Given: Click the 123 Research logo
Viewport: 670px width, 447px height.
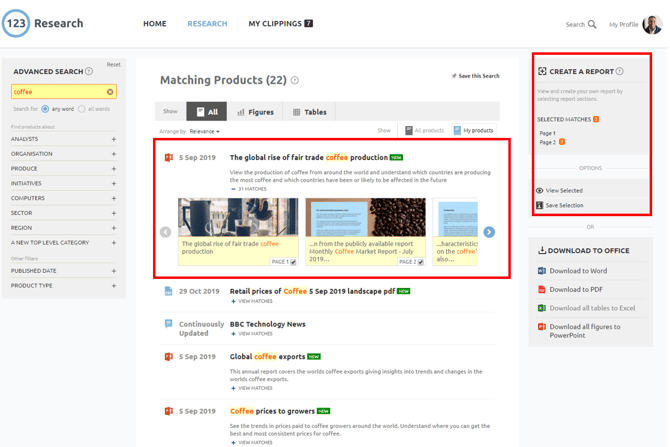Looking at the screenshot, I should 16,23.
